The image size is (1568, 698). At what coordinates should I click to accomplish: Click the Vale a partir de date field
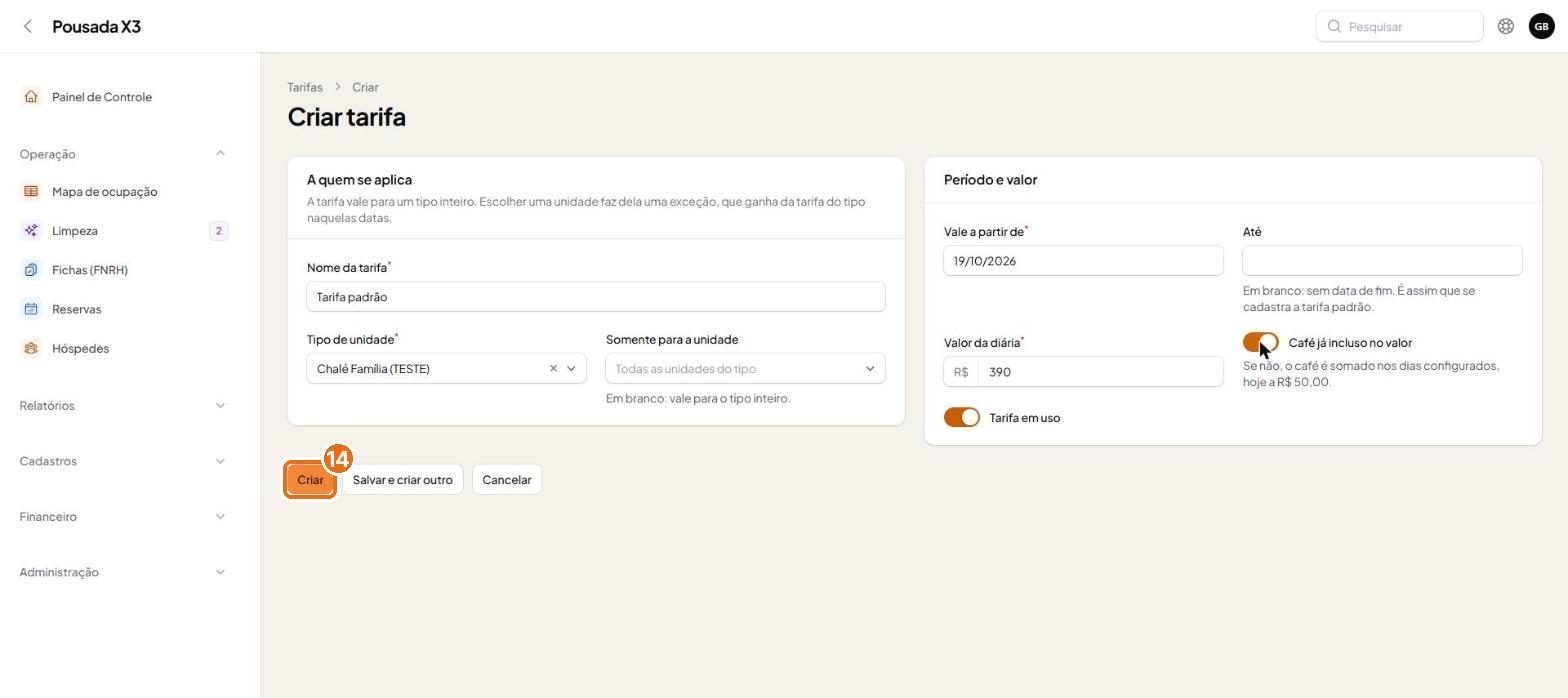[1083, 261]
